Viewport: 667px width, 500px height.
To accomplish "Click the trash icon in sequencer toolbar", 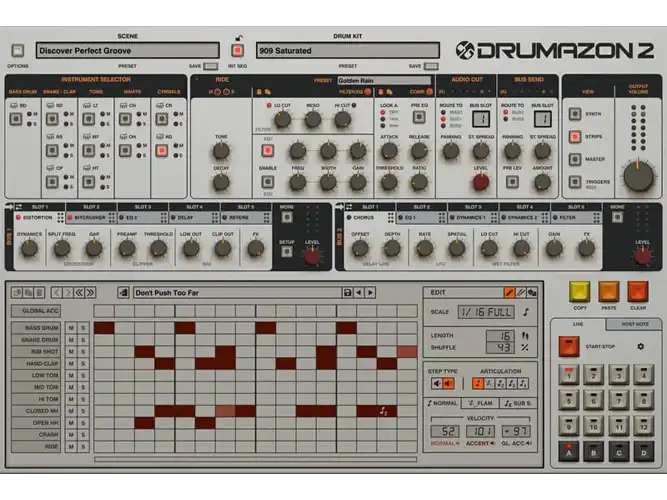I will (40, 293).
